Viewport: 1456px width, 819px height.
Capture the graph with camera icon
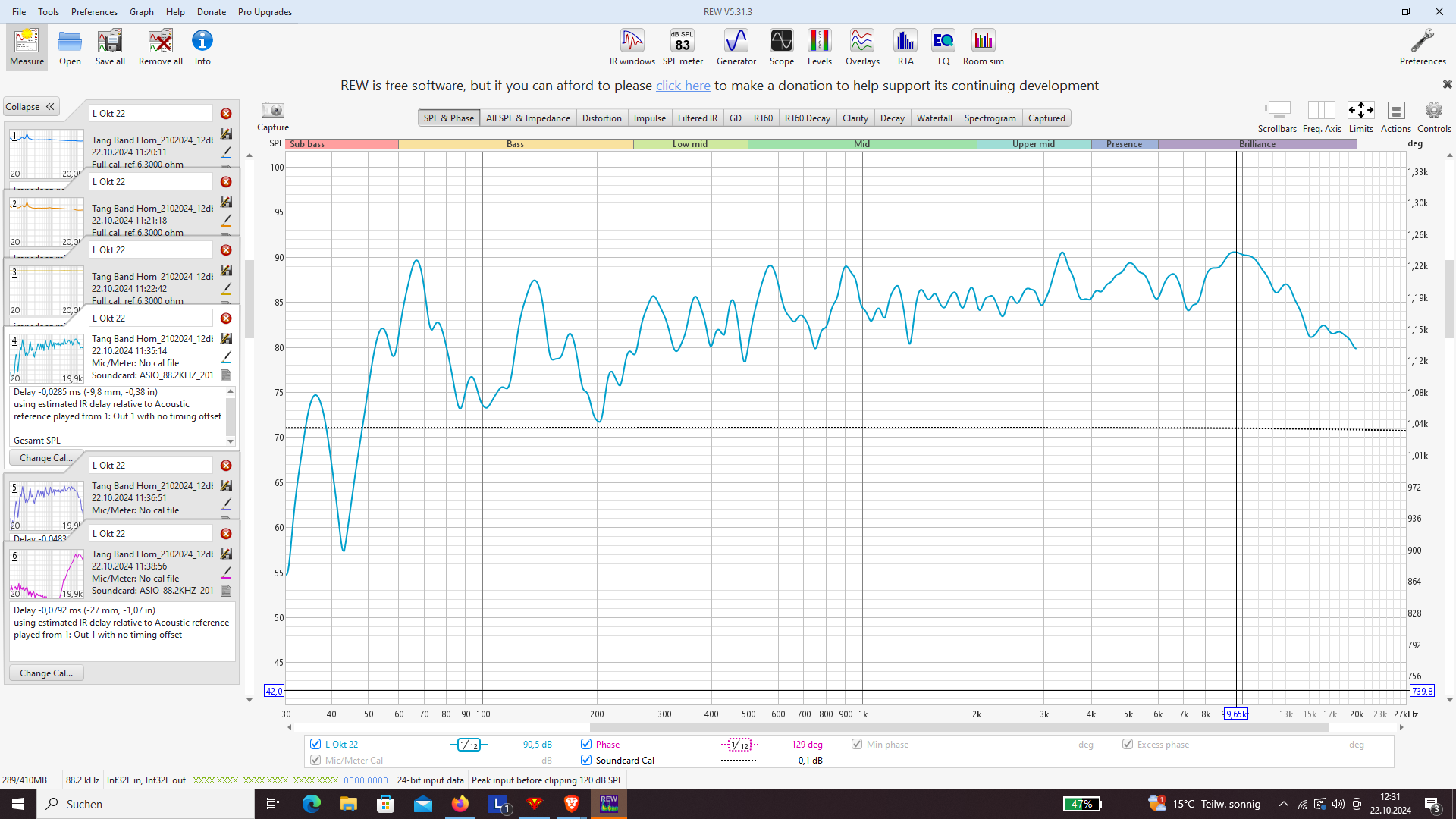(x=273, y=111)
